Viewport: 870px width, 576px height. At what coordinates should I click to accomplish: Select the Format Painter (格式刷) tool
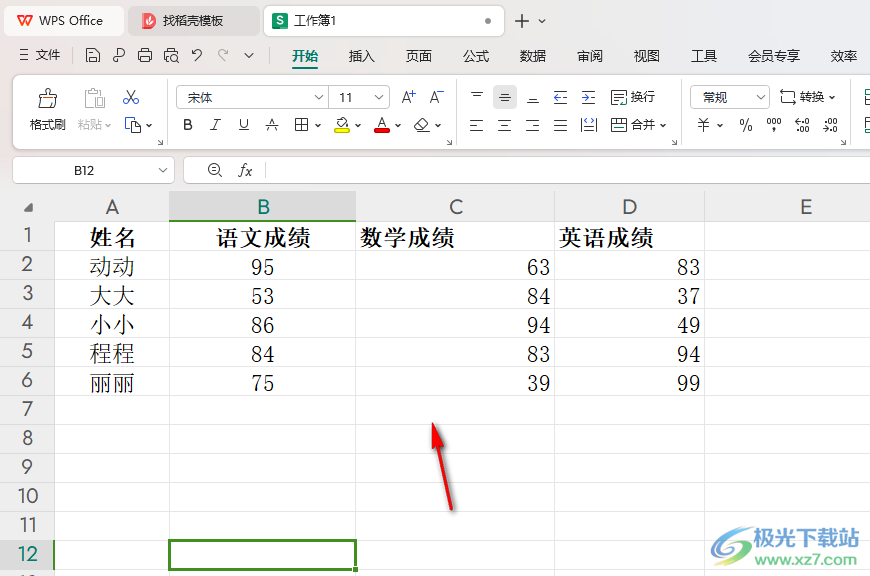click(x=48, y=109)
